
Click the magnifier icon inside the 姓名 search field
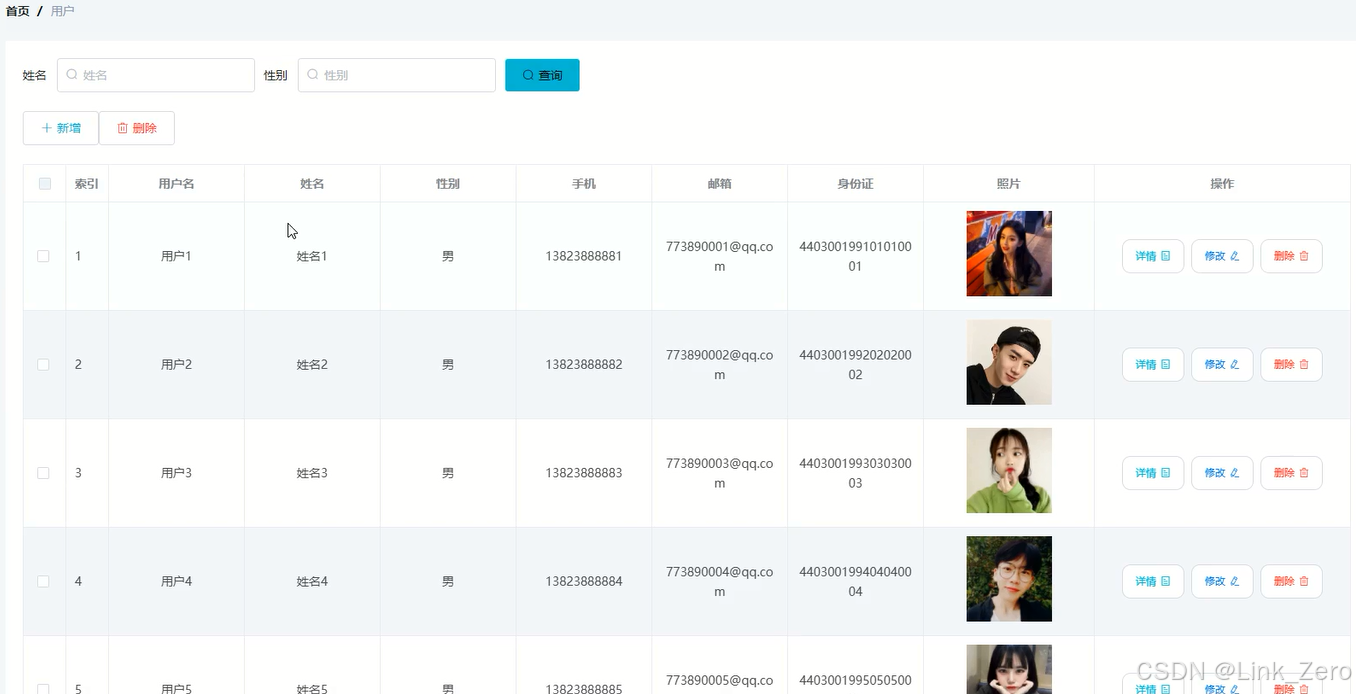71,75
